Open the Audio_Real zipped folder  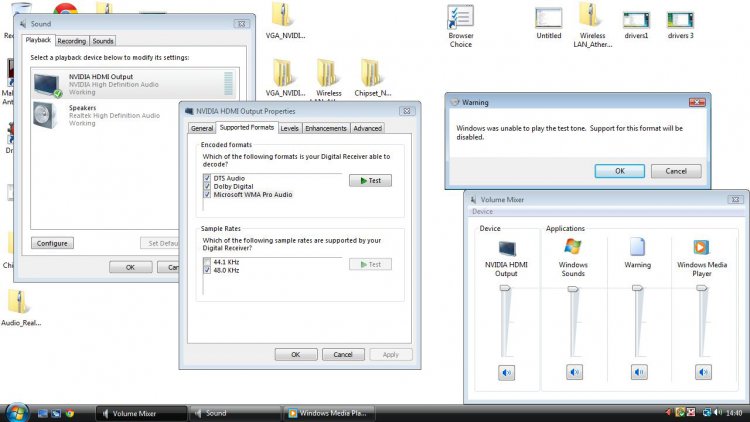coord(21,308)
